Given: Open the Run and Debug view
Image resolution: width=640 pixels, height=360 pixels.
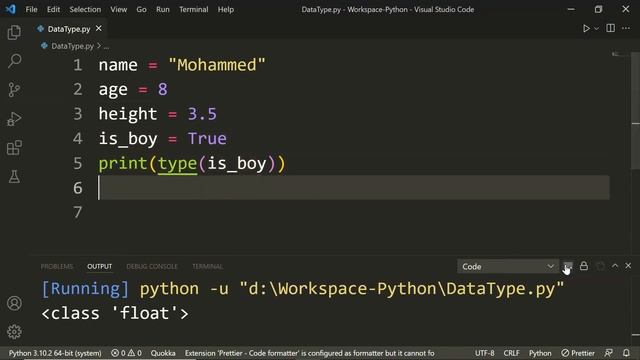Looking at the screenshot, I should click(x=14, y=119).
